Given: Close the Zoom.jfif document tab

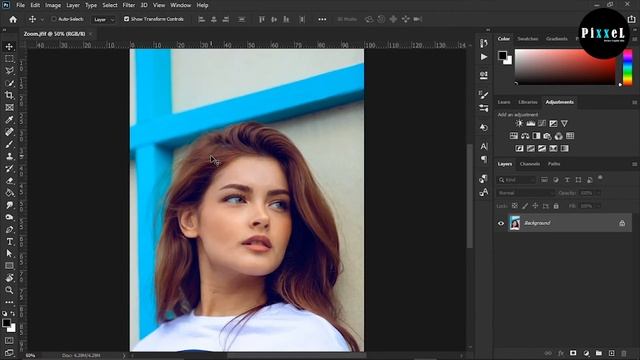Looking at the screenshot, I should [91, 34].
